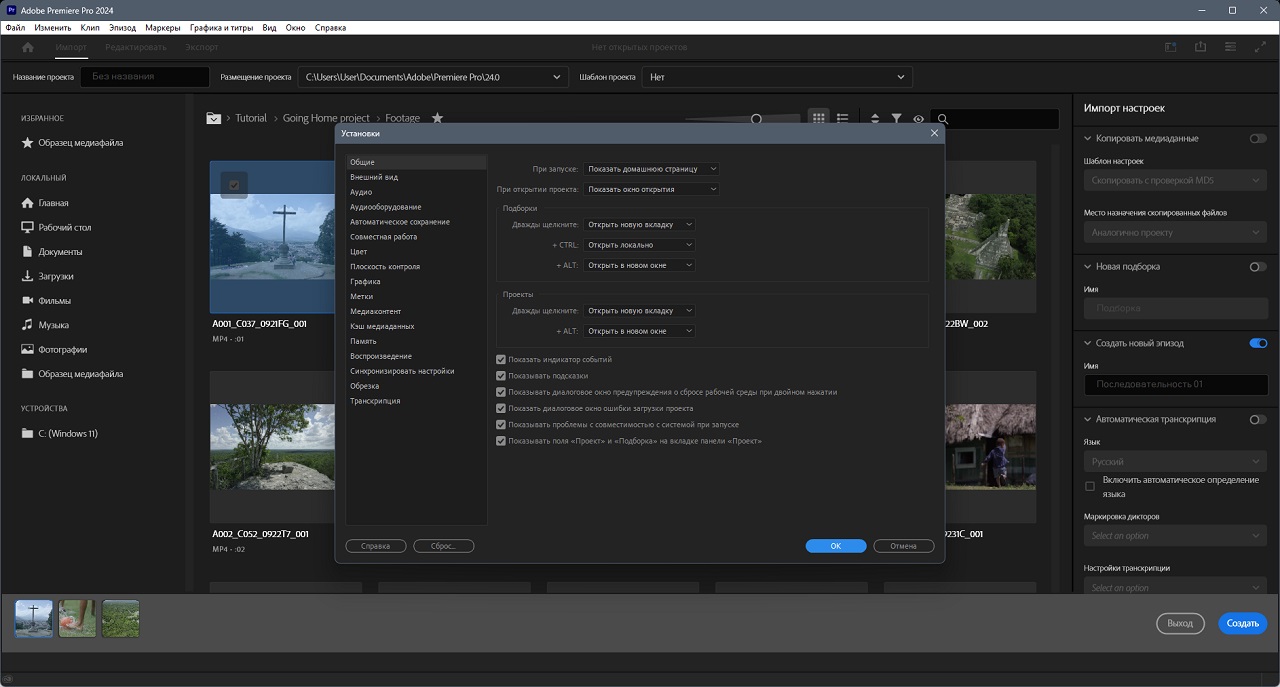Select 'Автоматическое сохранение' preferences category
Viewport: 1280px width, 687px height.
[399, 222]
